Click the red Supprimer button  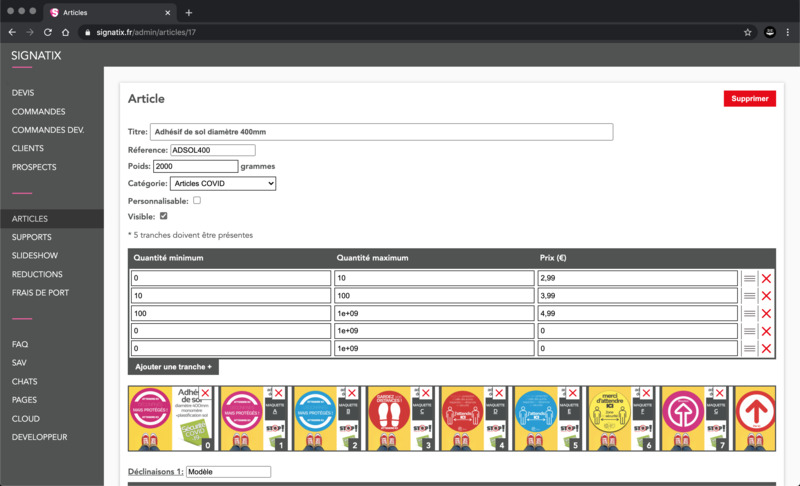click(x=749, y=99)
